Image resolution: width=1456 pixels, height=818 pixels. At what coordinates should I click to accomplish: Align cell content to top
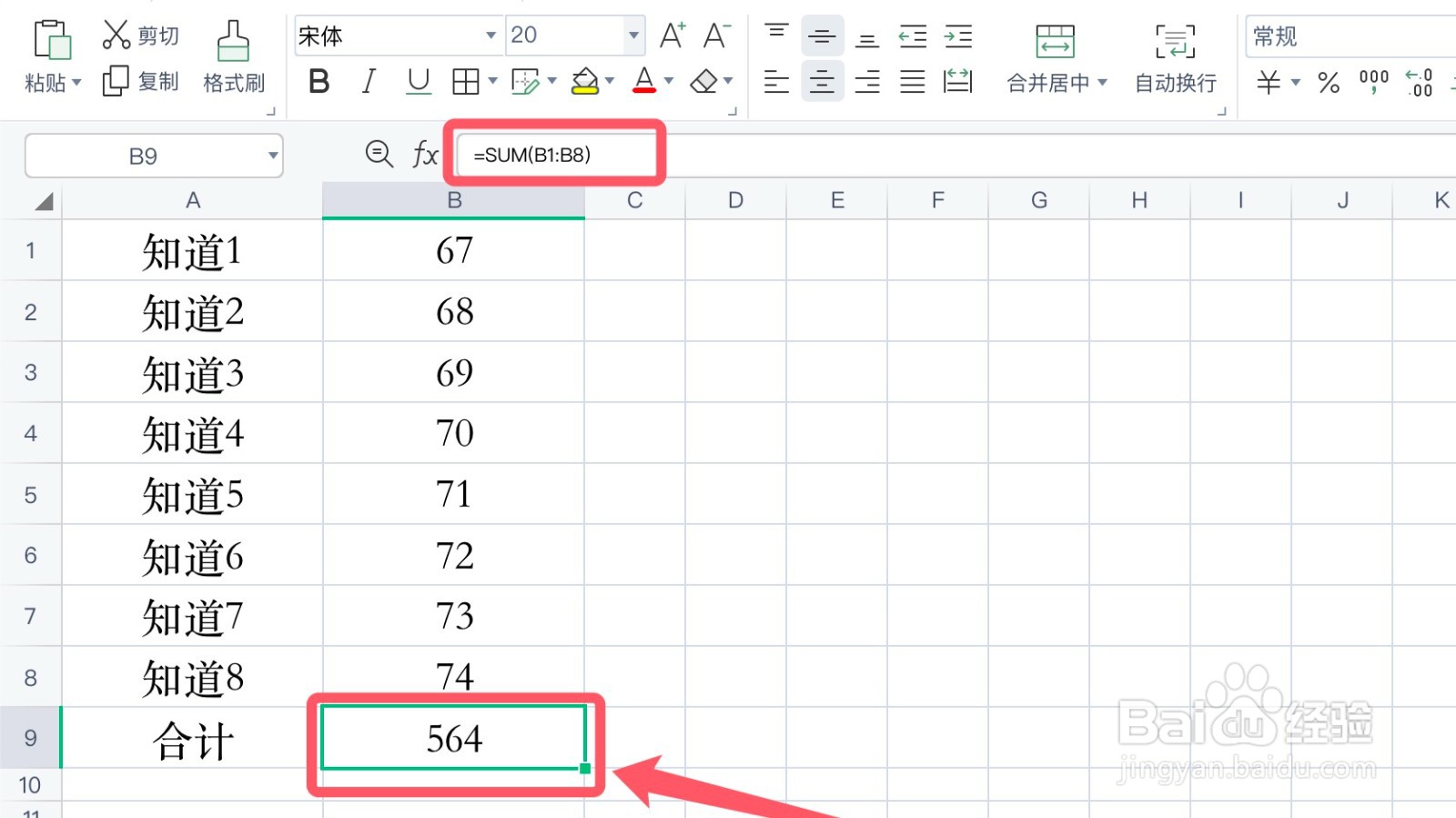[x=776, y=35]
